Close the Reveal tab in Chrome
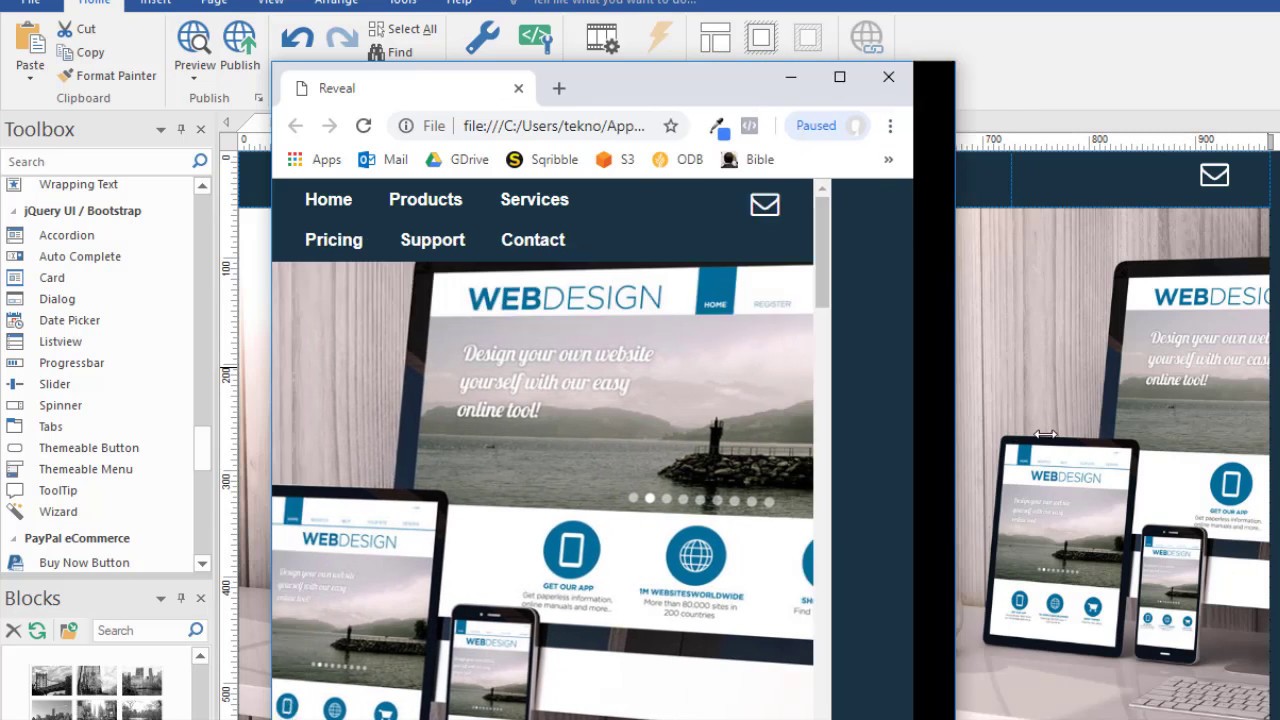1280x720 pixels. 518,88
